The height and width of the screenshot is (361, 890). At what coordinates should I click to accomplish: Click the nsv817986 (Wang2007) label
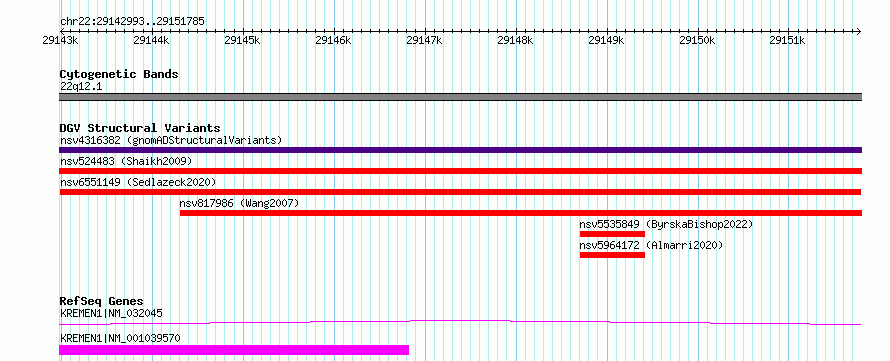coord(239,203)
